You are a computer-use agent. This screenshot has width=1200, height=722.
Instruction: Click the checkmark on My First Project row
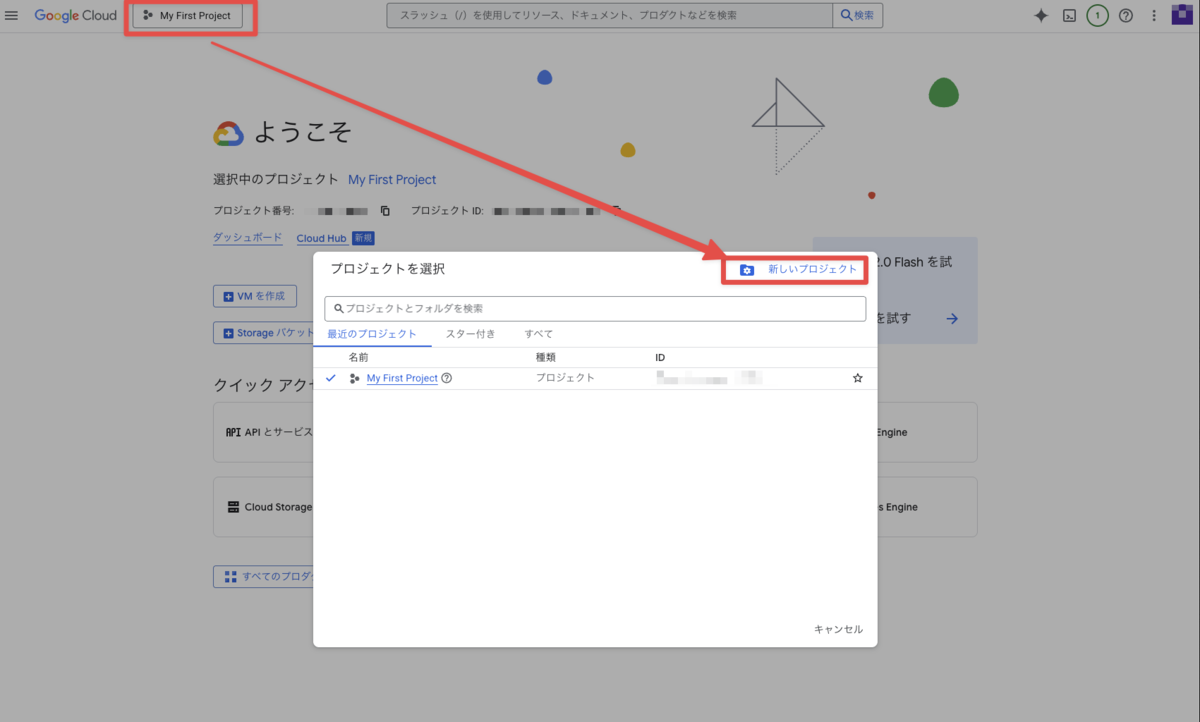(331, 378)
